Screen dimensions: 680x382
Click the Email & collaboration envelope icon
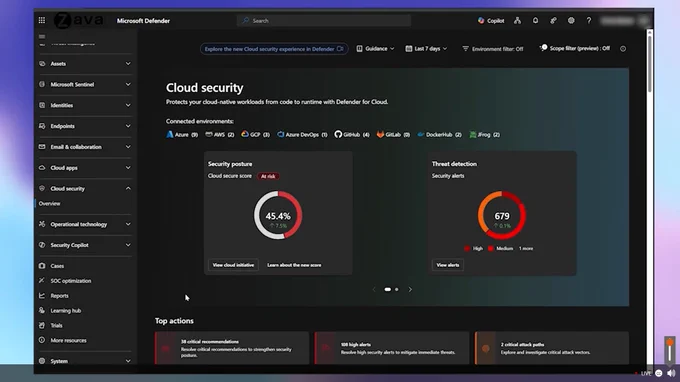click(42, 147)
